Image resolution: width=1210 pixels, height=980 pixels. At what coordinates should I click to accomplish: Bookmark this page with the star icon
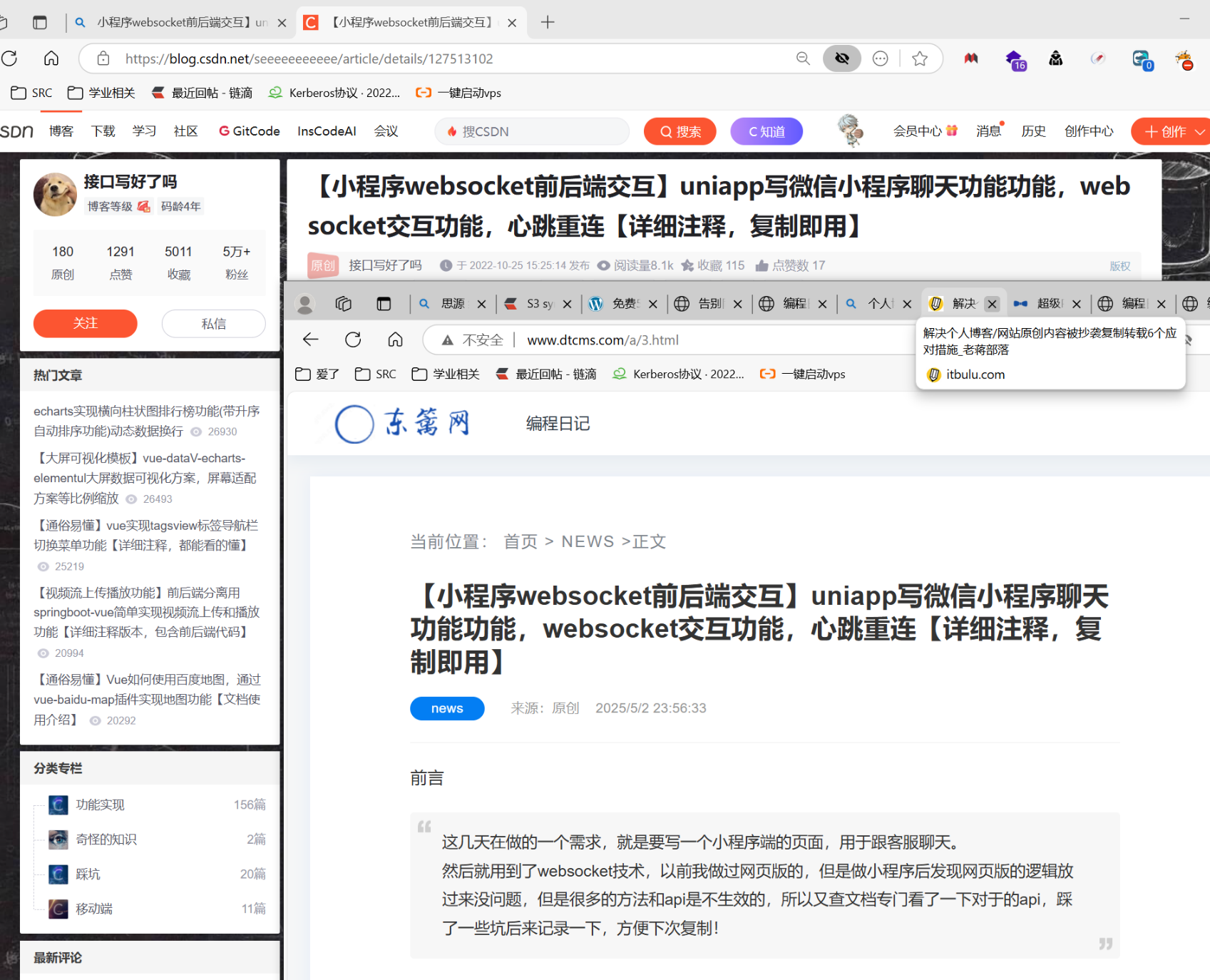tap(920, 58)
